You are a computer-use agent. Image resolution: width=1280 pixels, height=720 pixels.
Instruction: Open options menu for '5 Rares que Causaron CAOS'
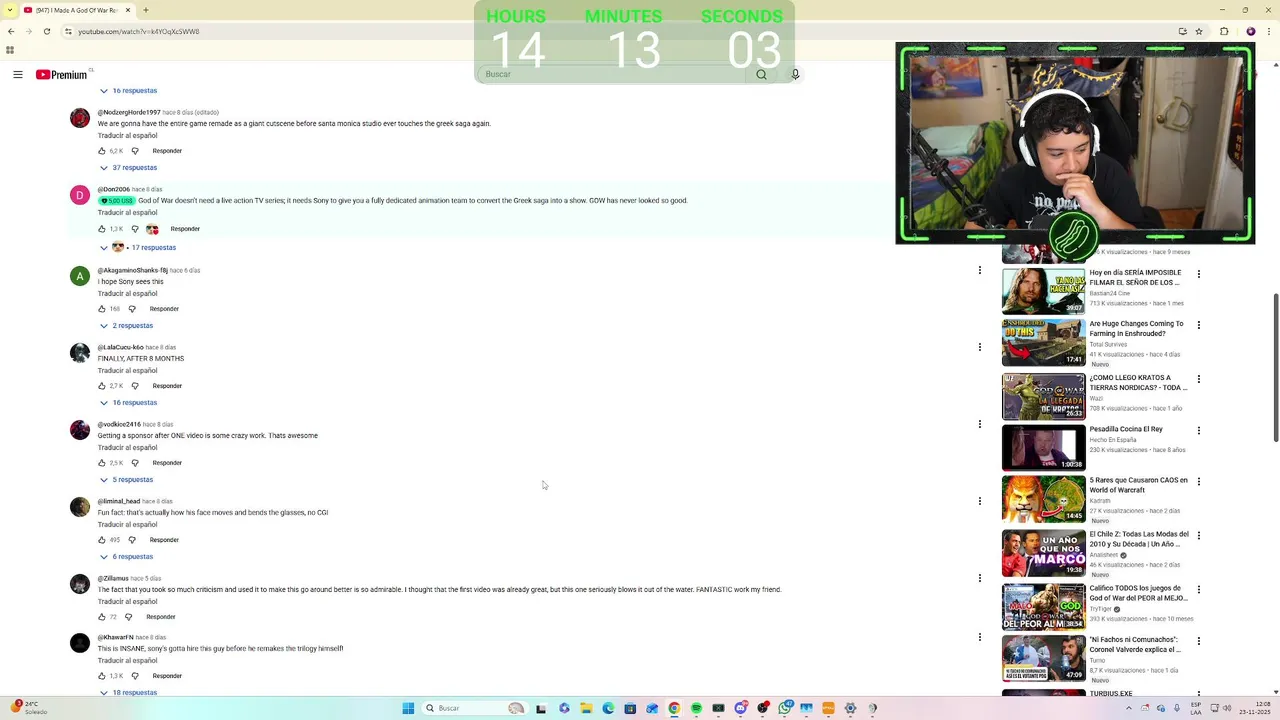[1198, 481]
